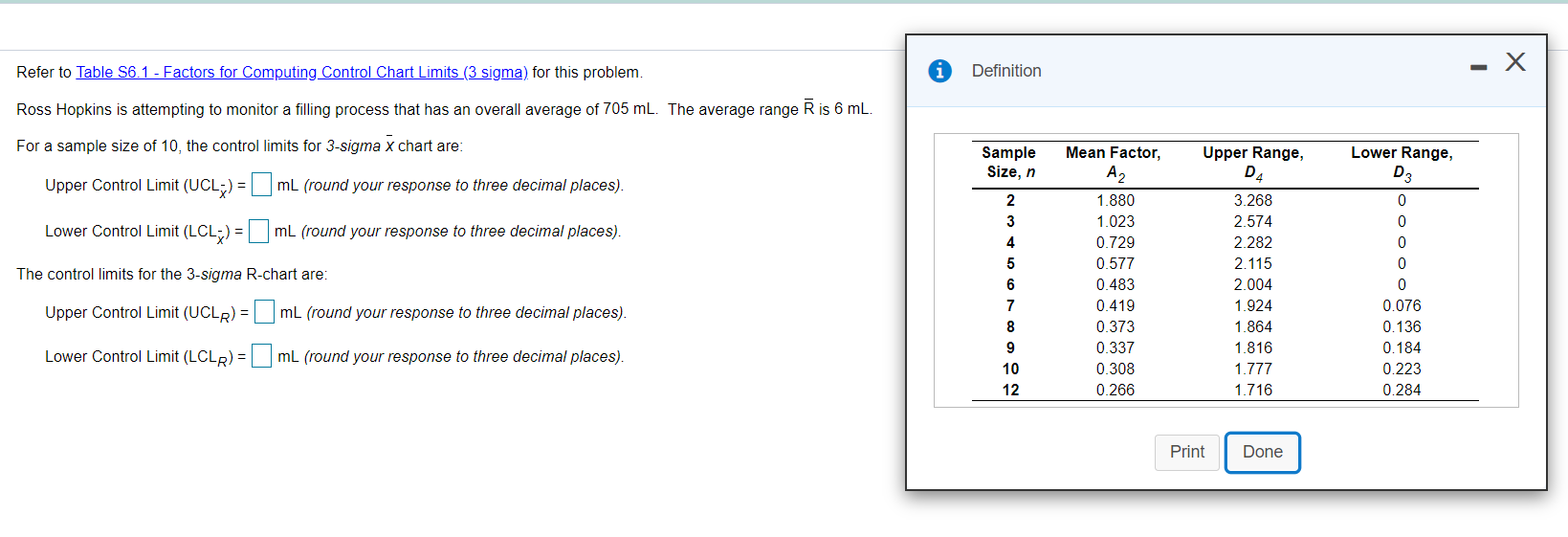Click the Upper Range D4 column header
The image size is (1568, 537).
pos(1253,163)
